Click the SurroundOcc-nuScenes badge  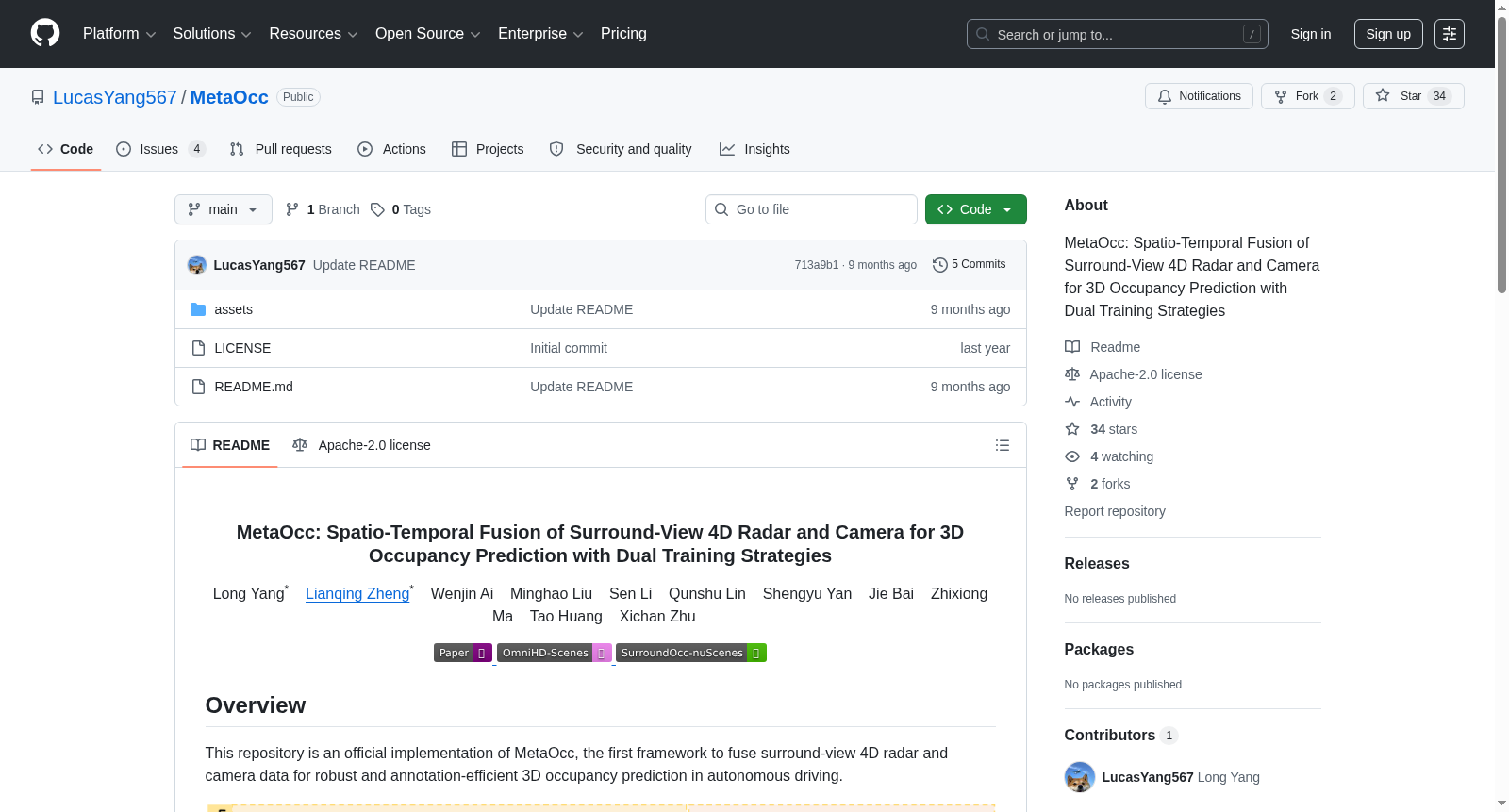(x=691, y=653)
